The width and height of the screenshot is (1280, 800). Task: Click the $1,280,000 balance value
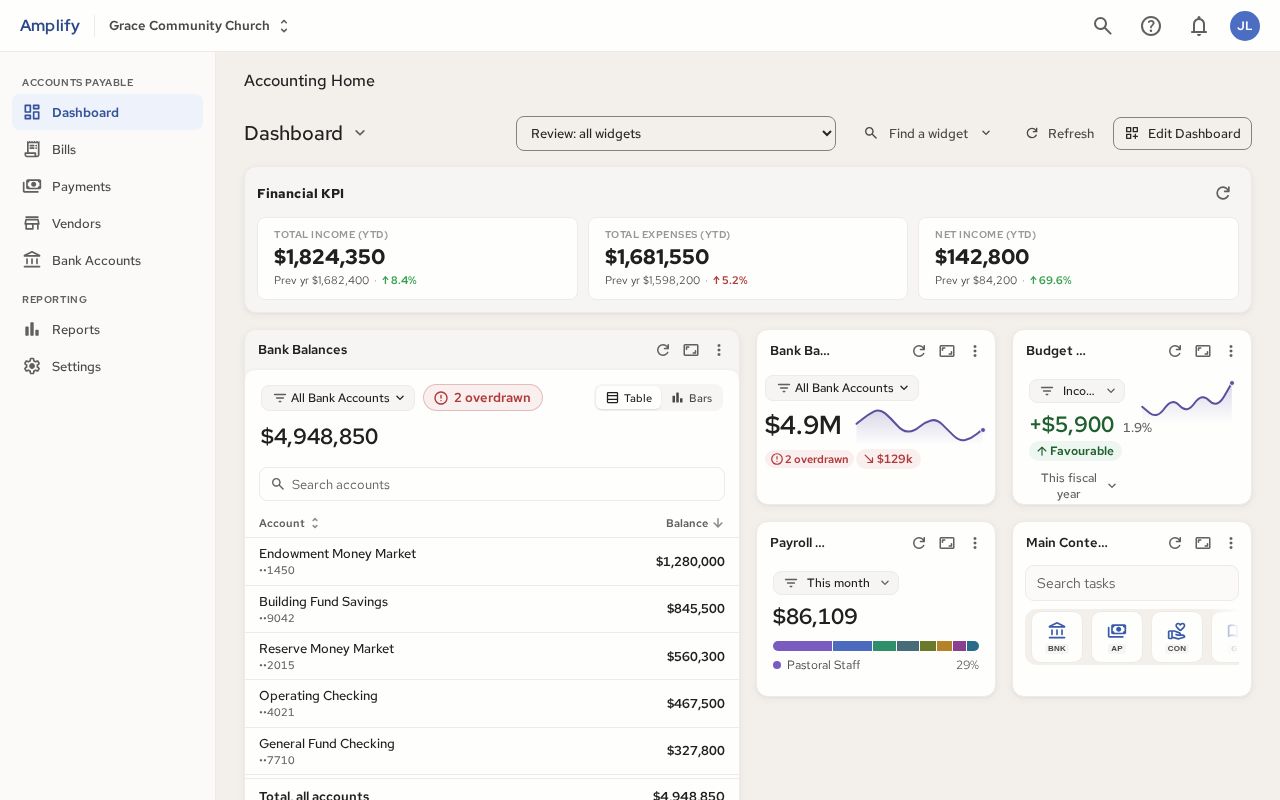[690, 562]
